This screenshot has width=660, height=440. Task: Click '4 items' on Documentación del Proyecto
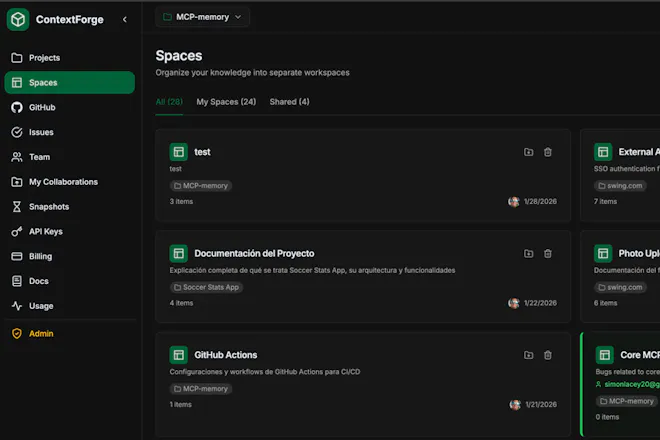tap(181, 303)
